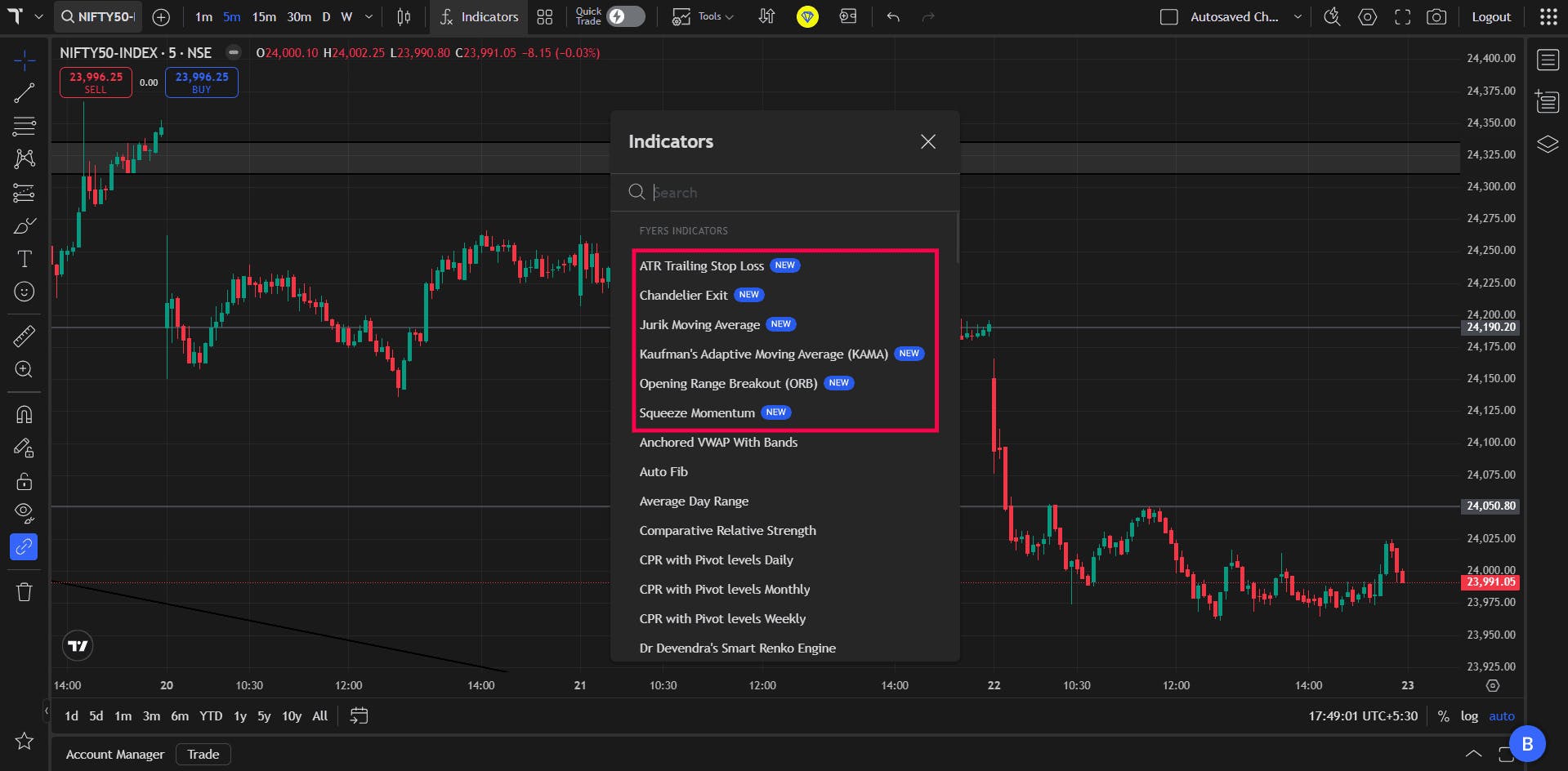Screen dimensions: 1568x771
Task: Select the crosshair cursor tool
Action: tap(25, 60)
